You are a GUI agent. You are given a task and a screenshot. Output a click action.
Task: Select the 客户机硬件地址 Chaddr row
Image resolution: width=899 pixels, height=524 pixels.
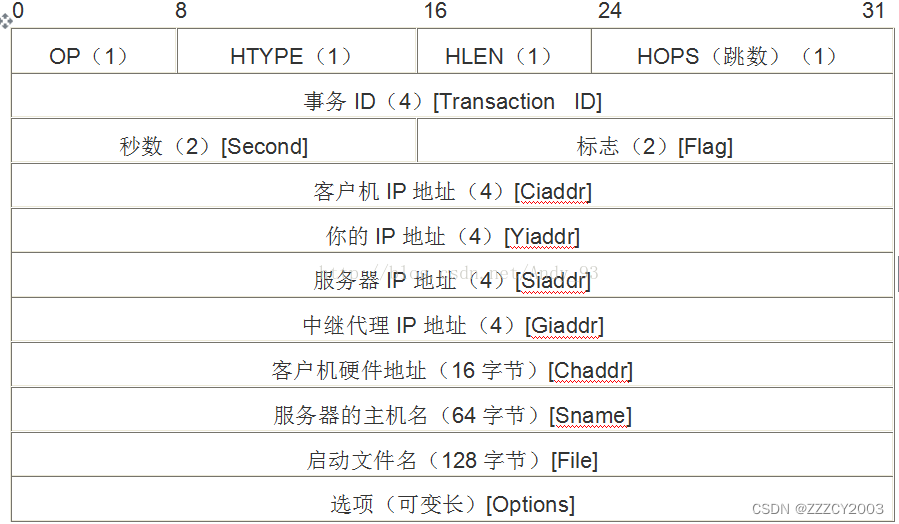coord(452,370)
